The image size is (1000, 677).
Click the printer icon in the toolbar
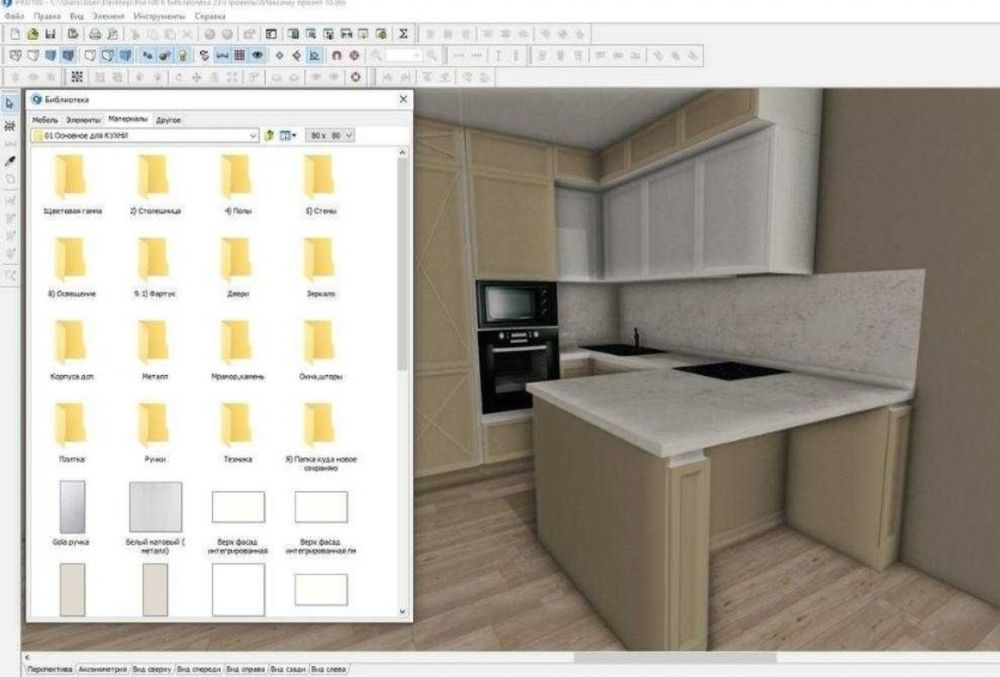coord(94,34)
